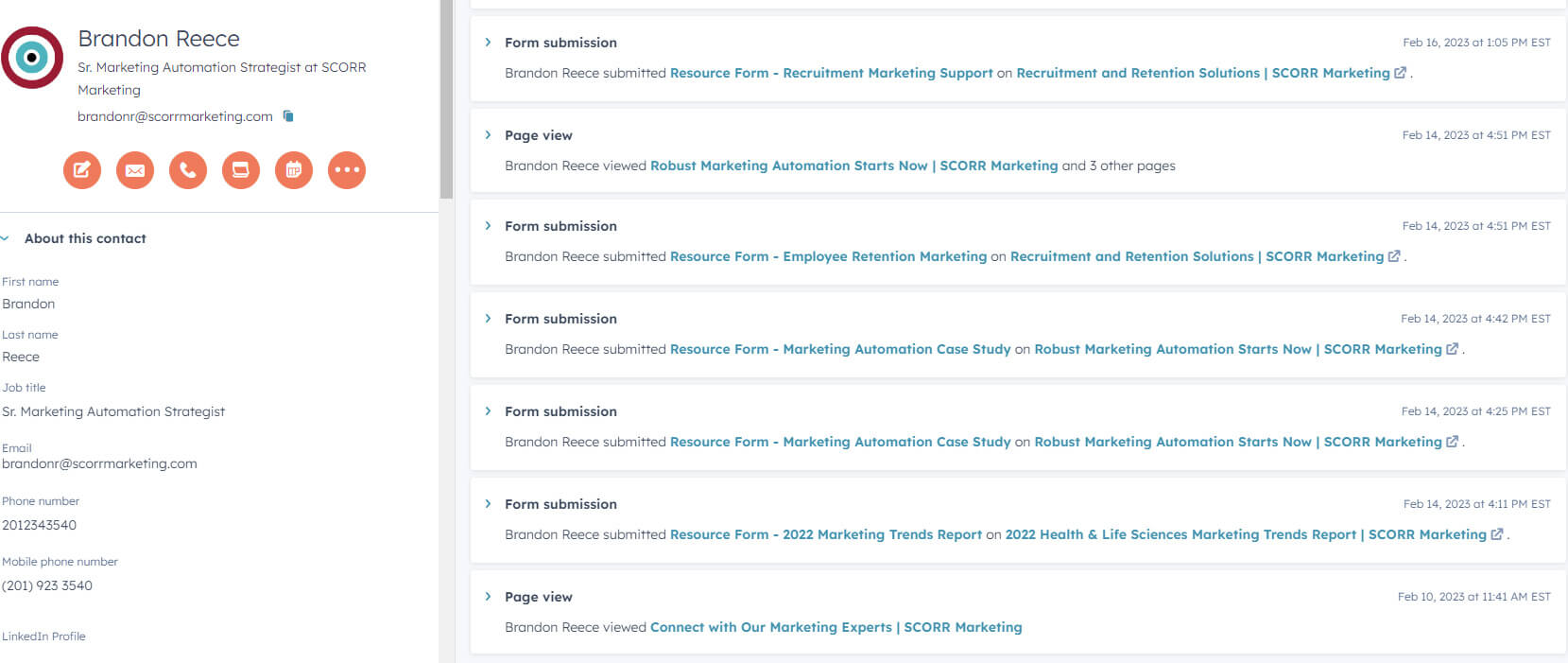
Task: Open Resource Form - Employee Retention Marketing link
Action: 828,256
